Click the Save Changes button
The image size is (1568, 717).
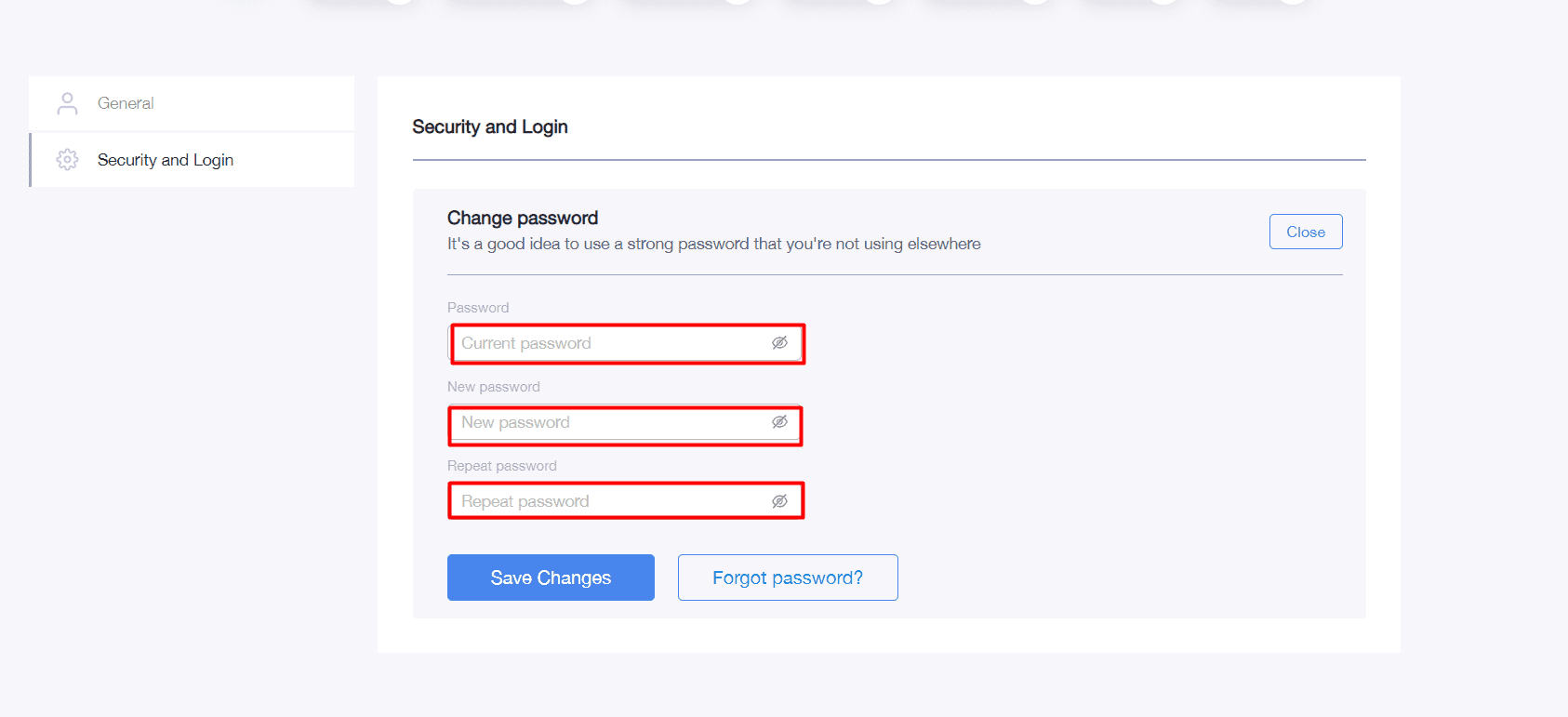tap(551, 578)
